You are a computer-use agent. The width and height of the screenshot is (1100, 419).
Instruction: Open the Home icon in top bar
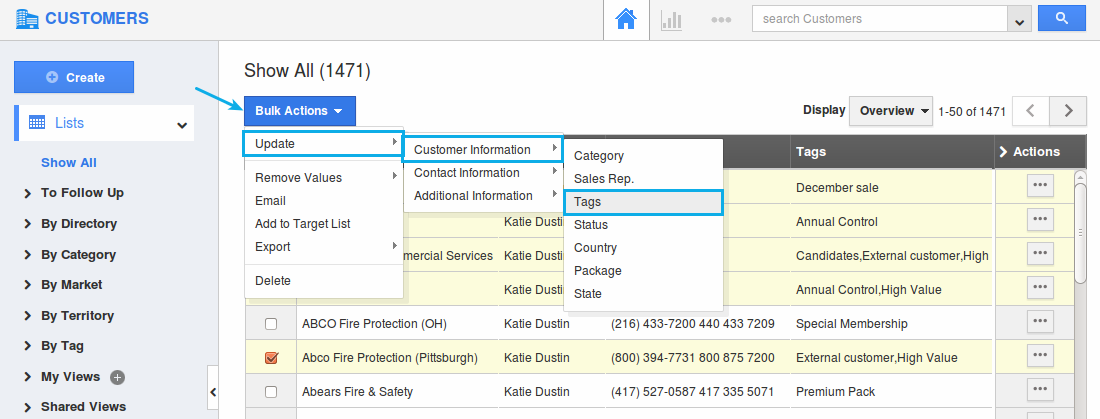coord(626,19)
